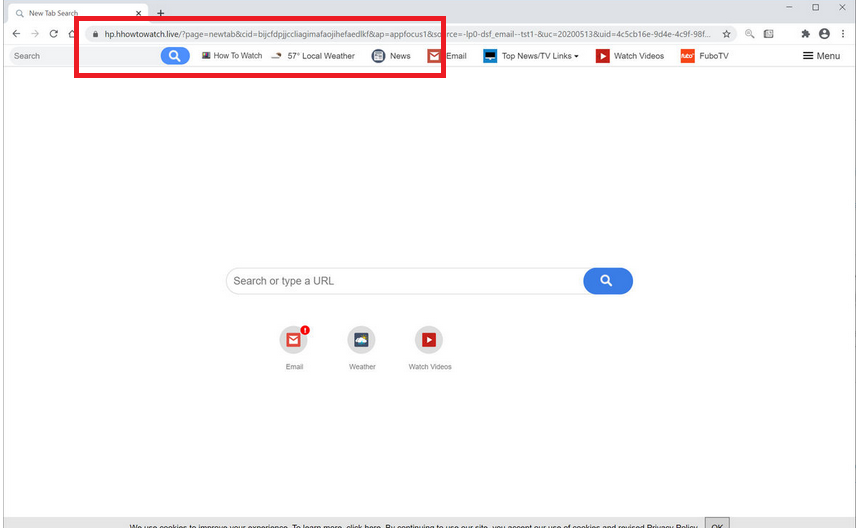
Task: Open the Weather shortcut icon
Action: [361, 341]
